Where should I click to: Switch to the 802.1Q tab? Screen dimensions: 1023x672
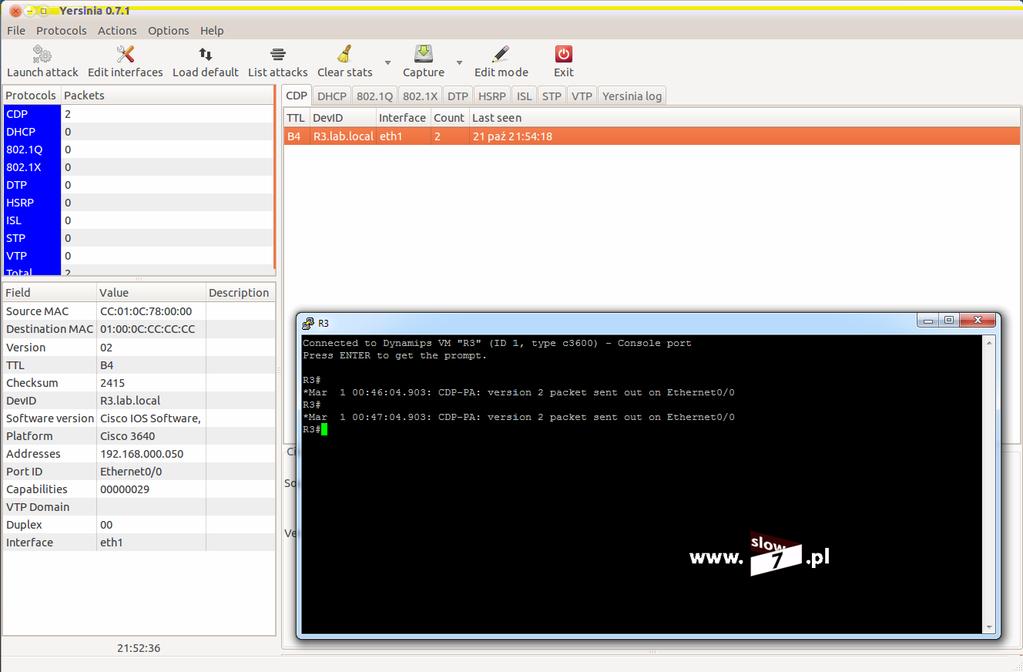pos(374,96)
